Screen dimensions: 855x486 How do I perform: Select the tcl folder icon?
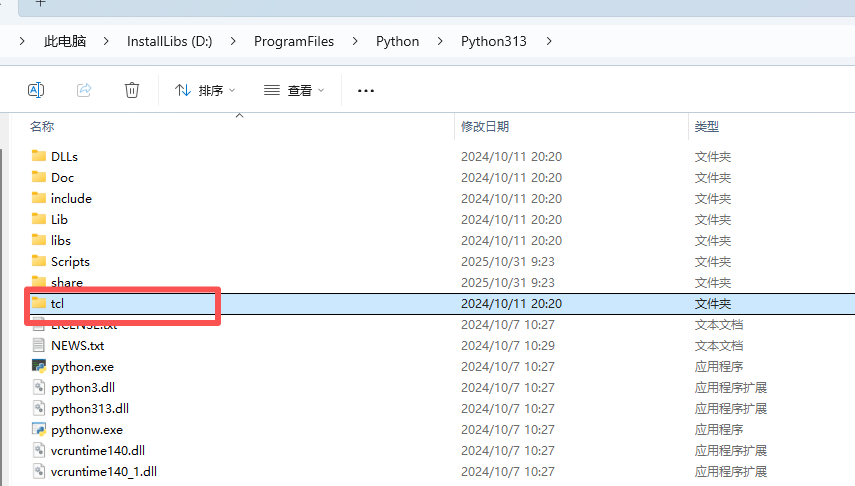pos(39,303)
